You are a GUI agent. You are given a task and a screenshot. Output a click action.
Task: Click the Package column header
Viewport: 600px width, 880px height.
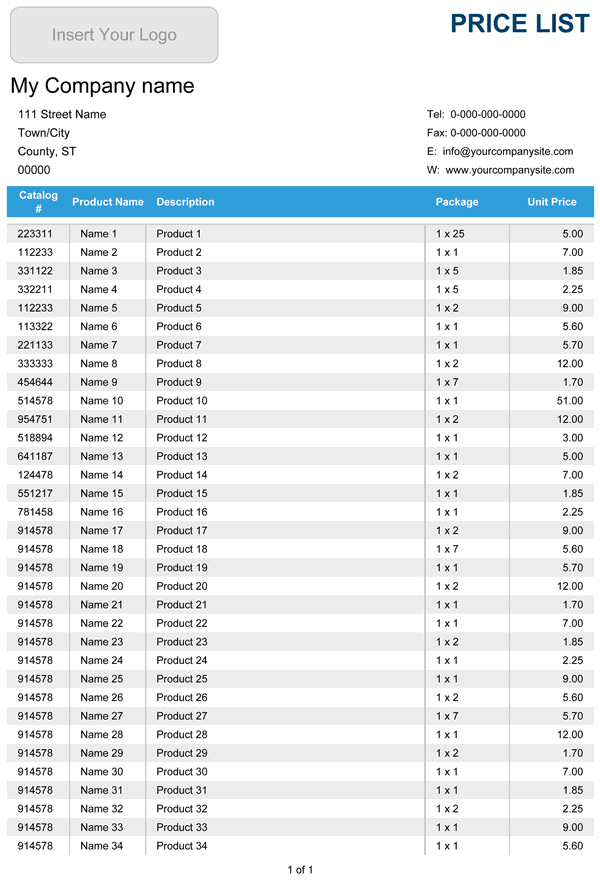pyautogui.click(x=457, y=202)
